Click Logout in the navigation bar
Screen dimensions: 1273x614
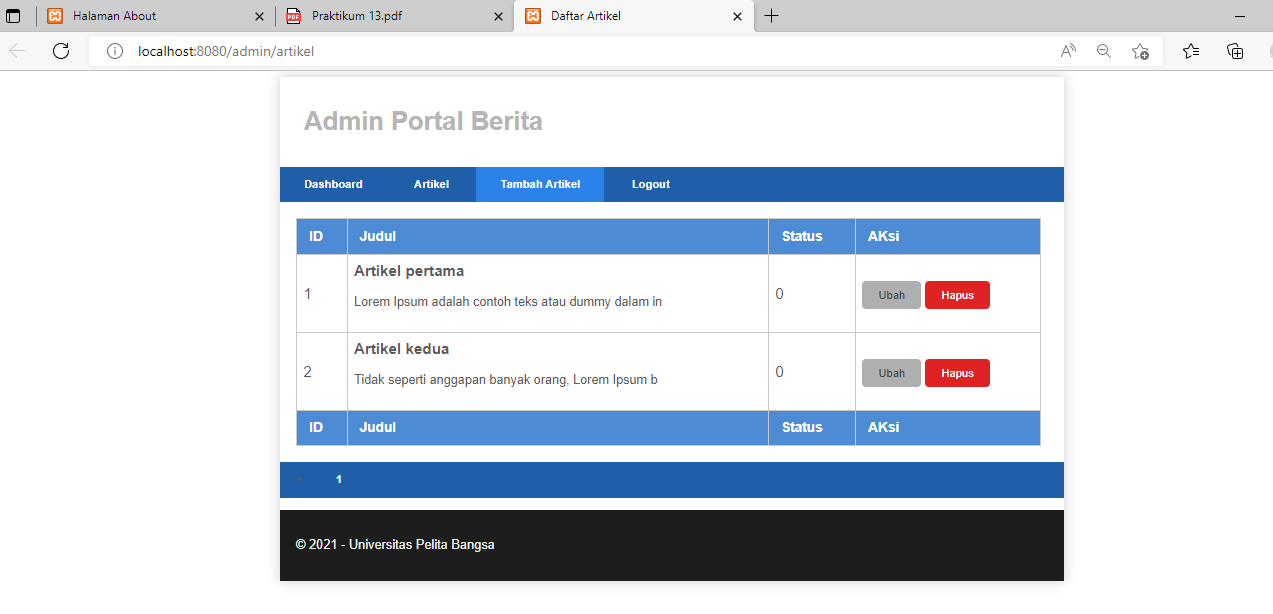point(650,184)
